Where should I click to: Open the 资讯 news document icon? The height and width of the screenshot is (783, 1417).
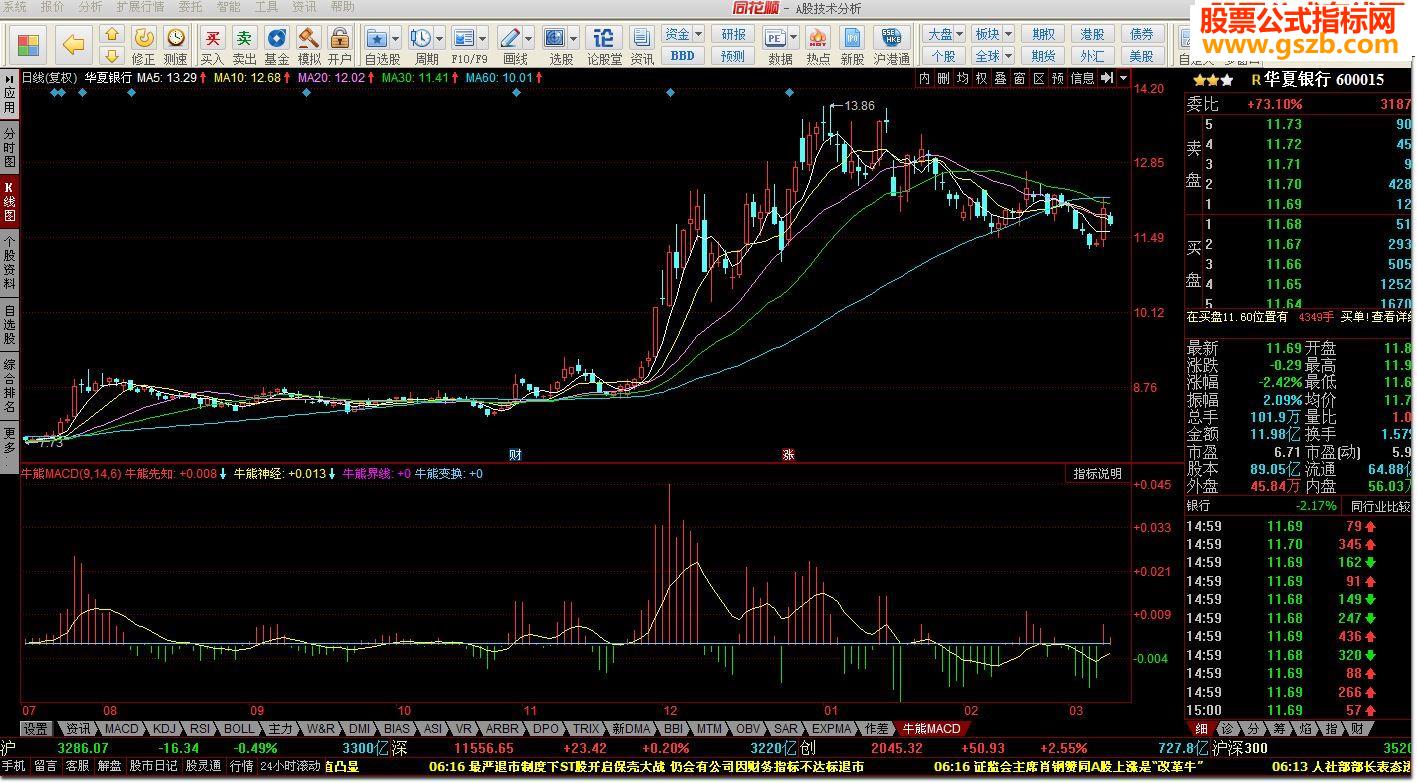pyautogui.click(x=642, y=46)
